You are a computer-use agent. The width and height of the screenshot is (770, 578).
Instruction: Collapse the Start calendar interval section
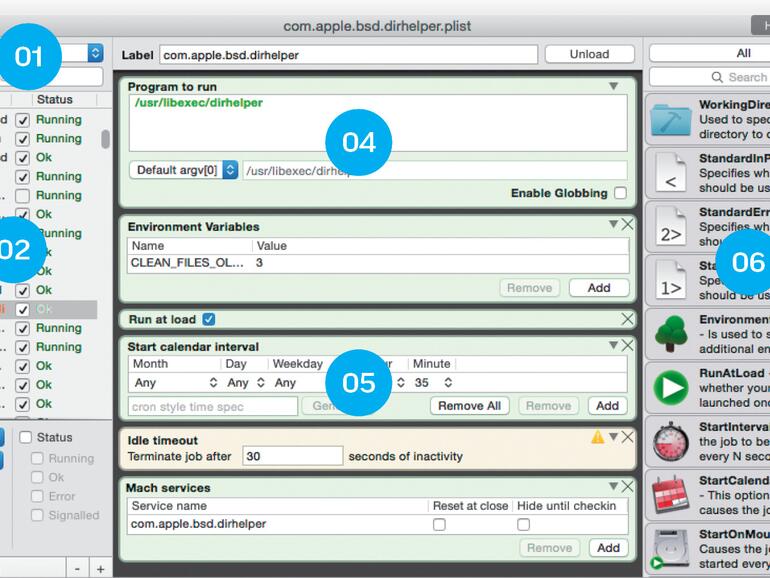point(613,345)
